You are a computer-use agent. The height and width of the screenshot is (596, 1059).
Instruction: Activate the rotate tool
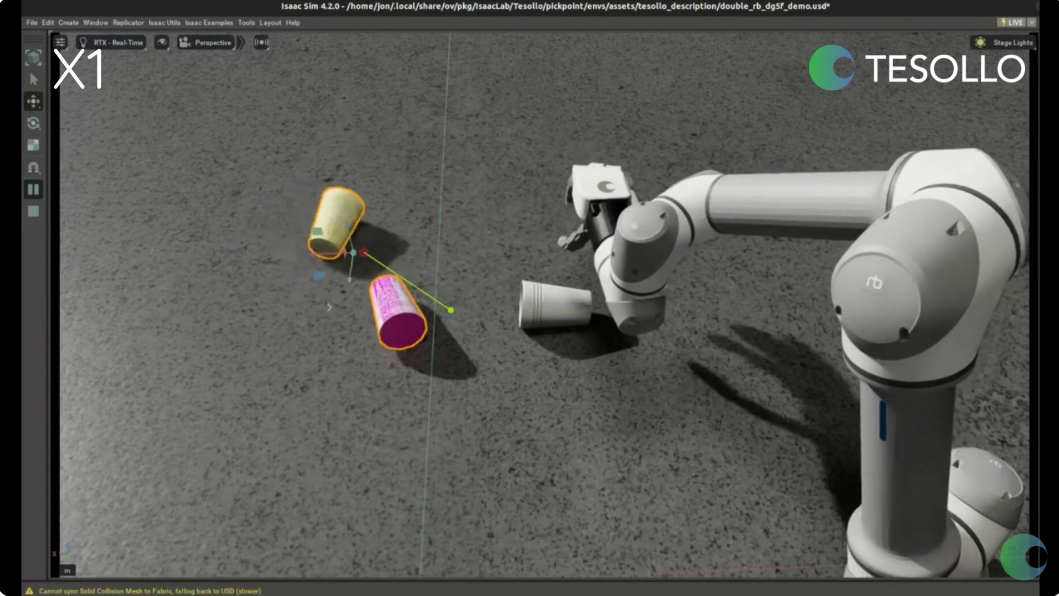click(x=31, y=123)
